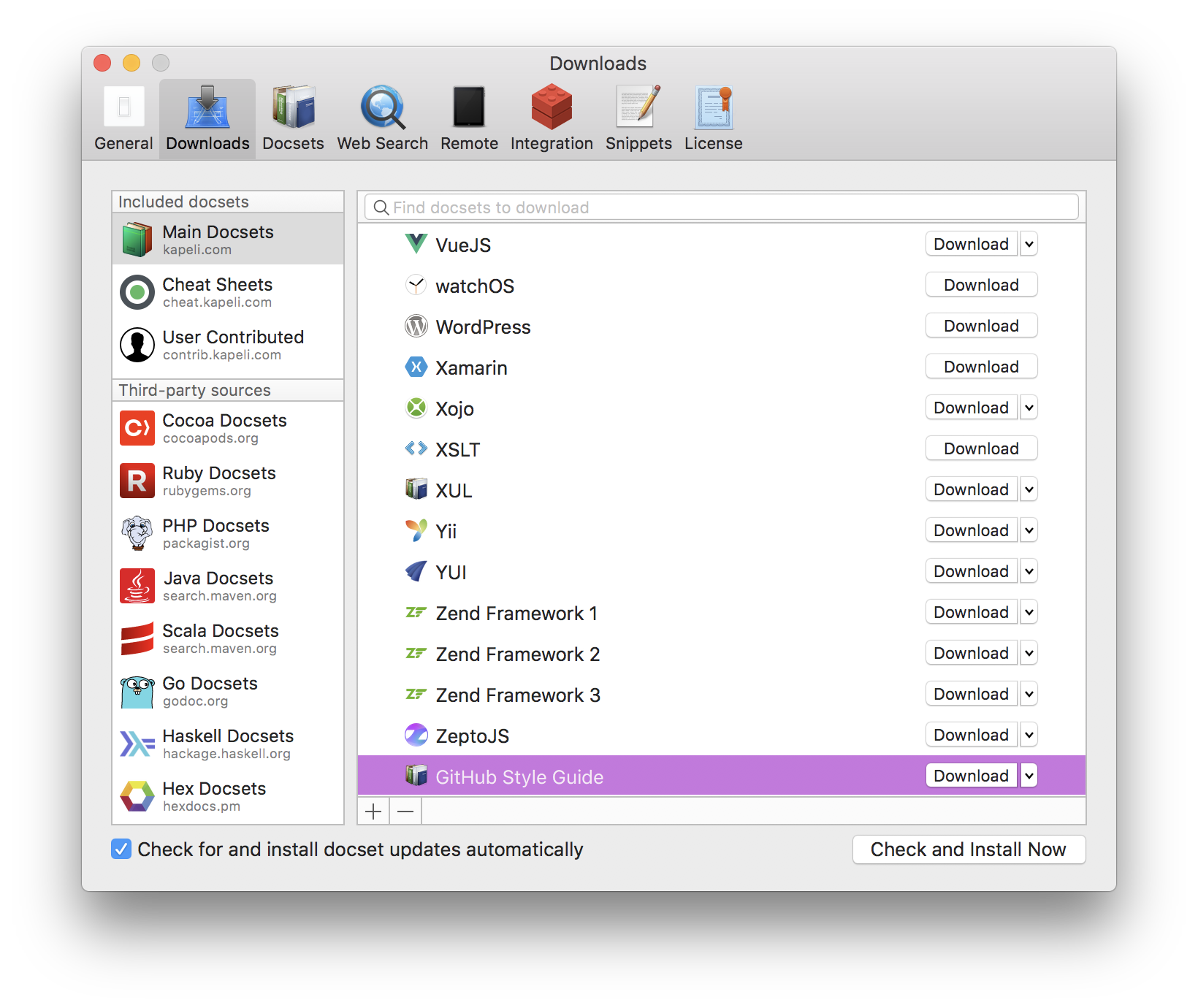Expand GitHub Style Guide version dropdown
The width and height of the screenshot is (1198, 1008).
(x=1029, y=776)
